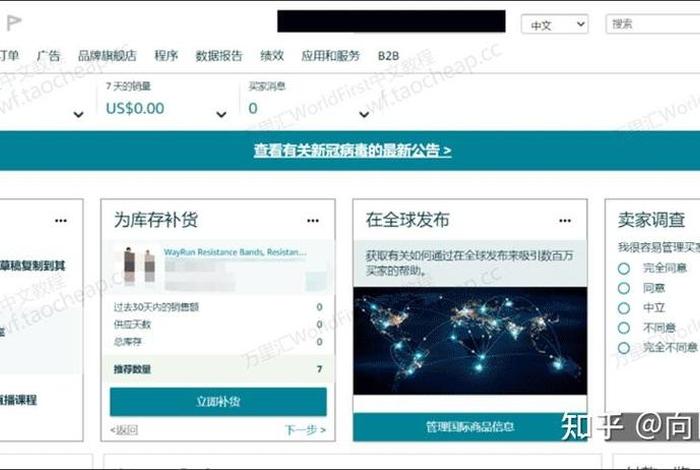Open the 数据报告 menu

[219, 56]
